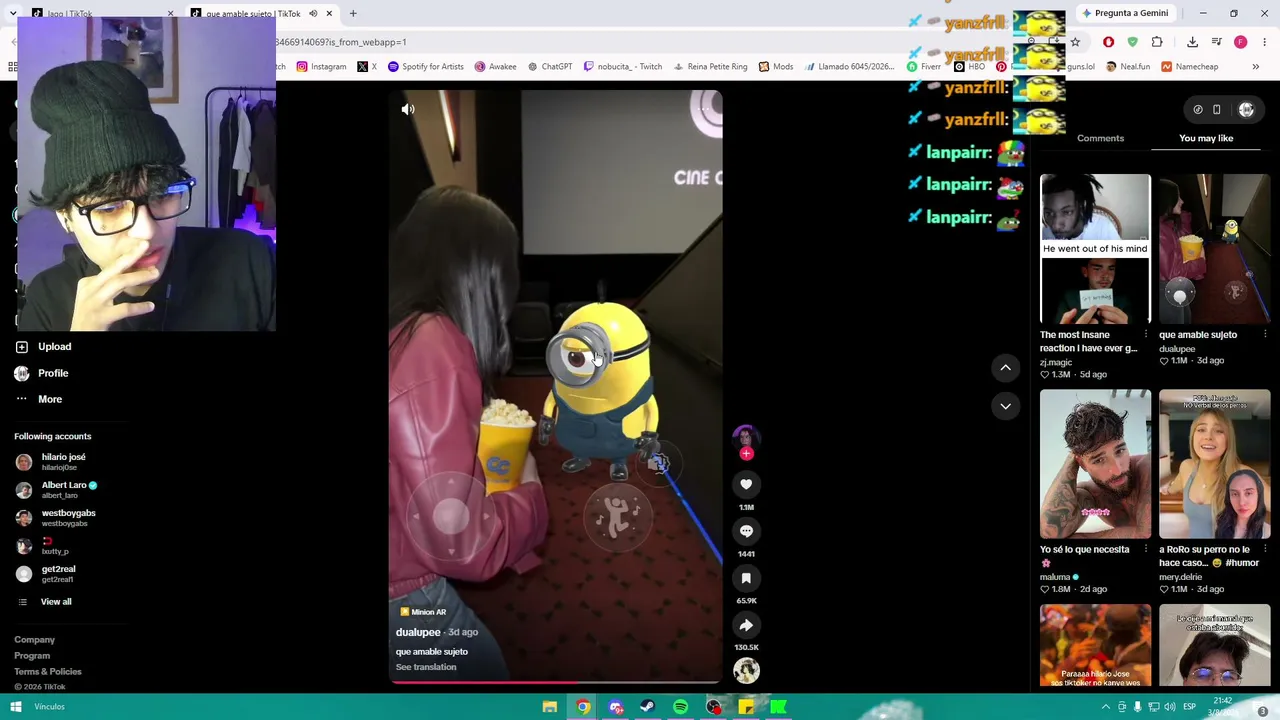Image resolution: width=1280 pixels, height=720 pixels.
Task: Open Upload in the TikTok sidebar
Action: (x=43, y=346)
